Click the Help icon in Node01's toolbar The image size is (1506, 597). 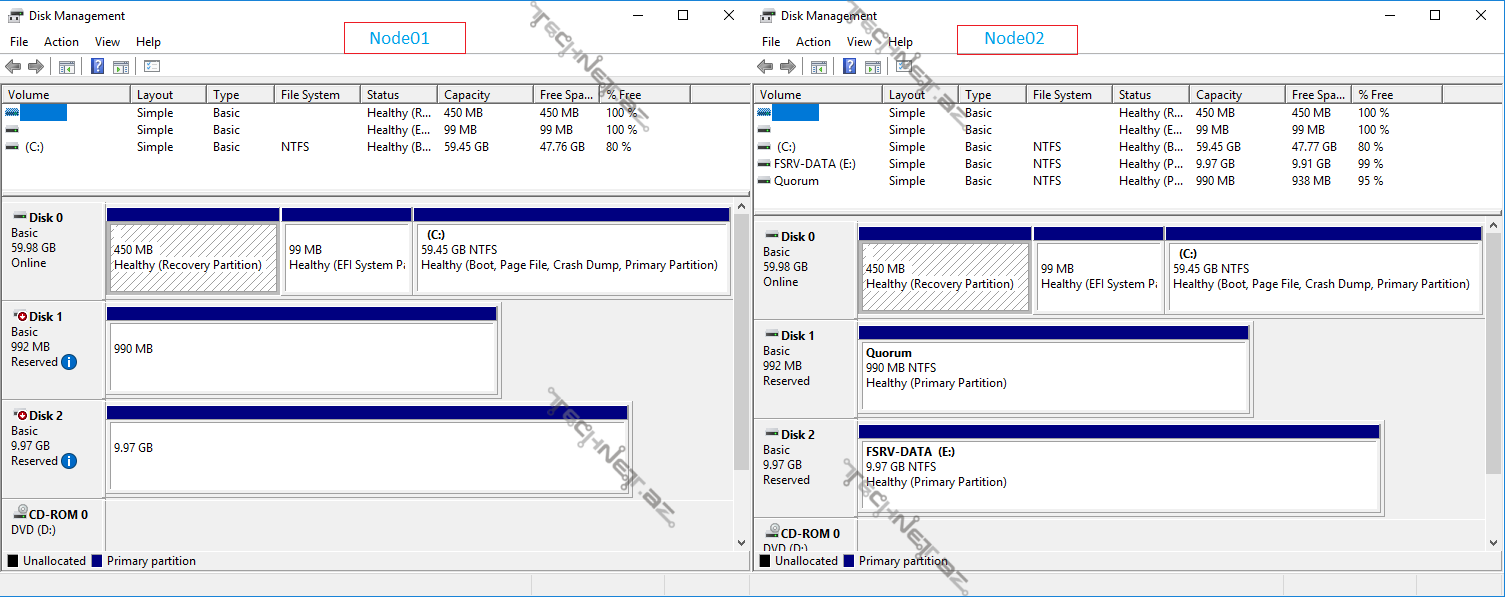coord(98,67)
